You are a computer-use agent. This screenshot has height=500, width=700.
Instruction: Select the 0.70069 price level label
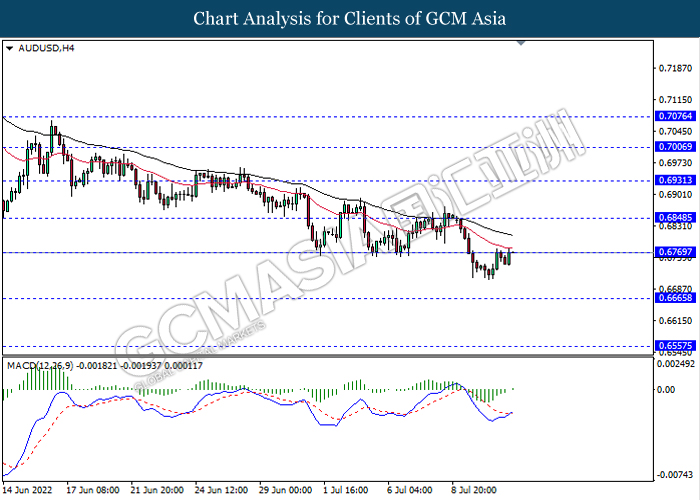(x=675, y=147)
